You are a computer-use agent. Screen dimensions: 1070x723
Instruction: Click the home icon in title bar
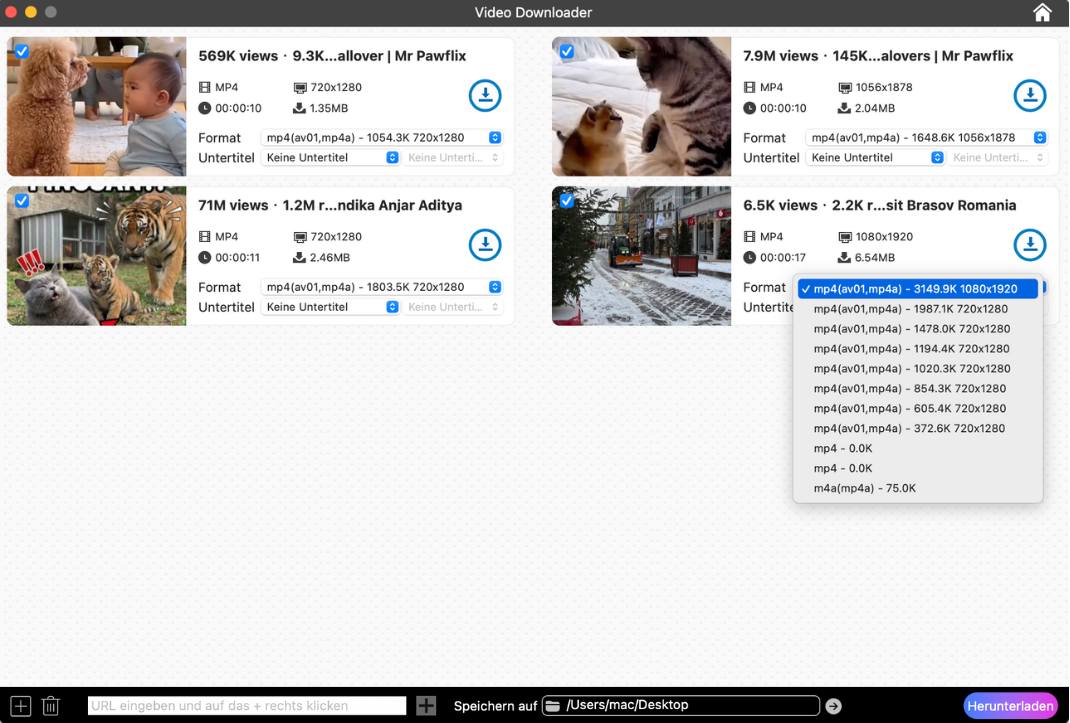1042,13
